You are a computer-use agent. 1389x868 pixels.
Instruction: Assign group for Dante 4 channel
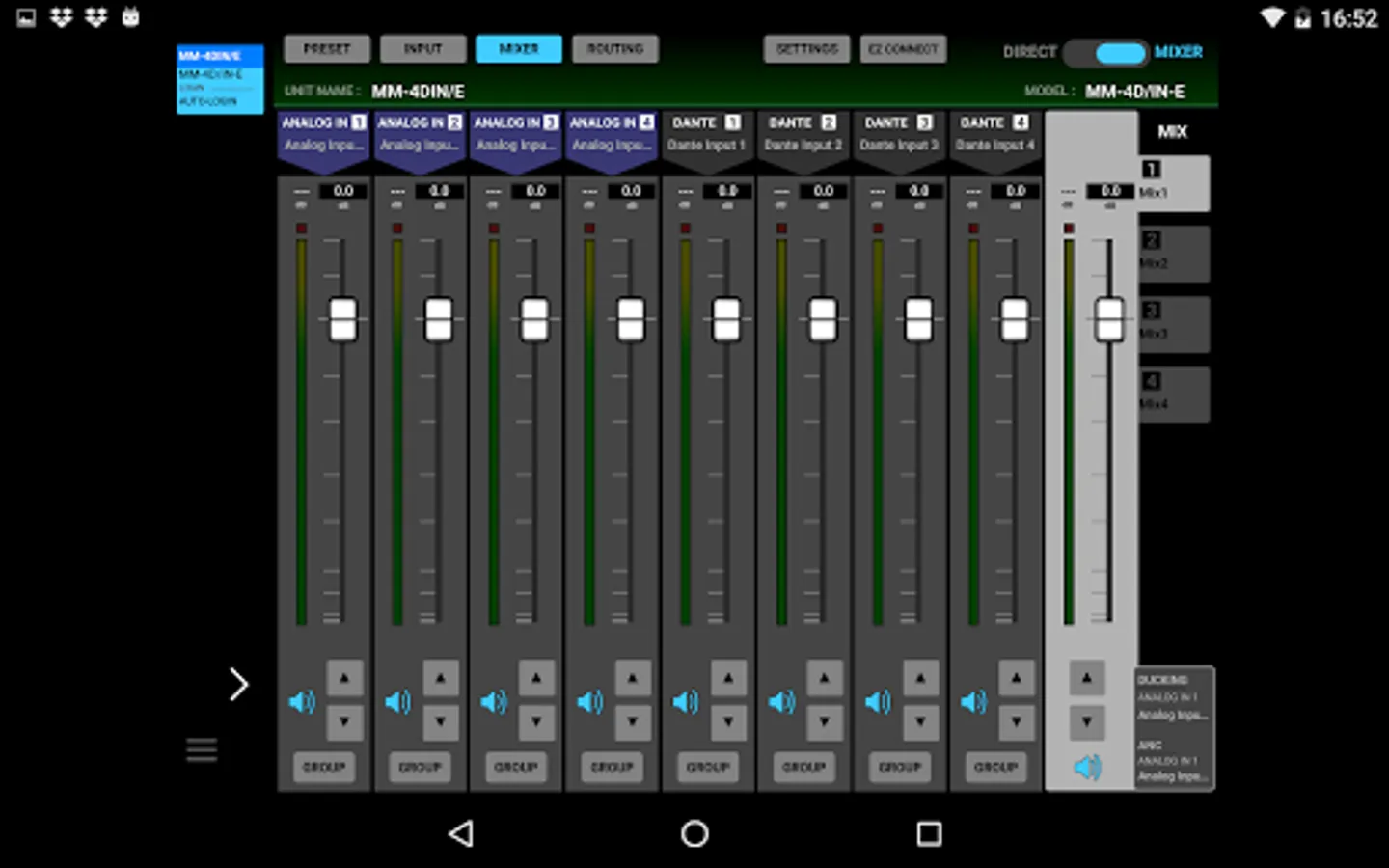click(x=995, y=767)
